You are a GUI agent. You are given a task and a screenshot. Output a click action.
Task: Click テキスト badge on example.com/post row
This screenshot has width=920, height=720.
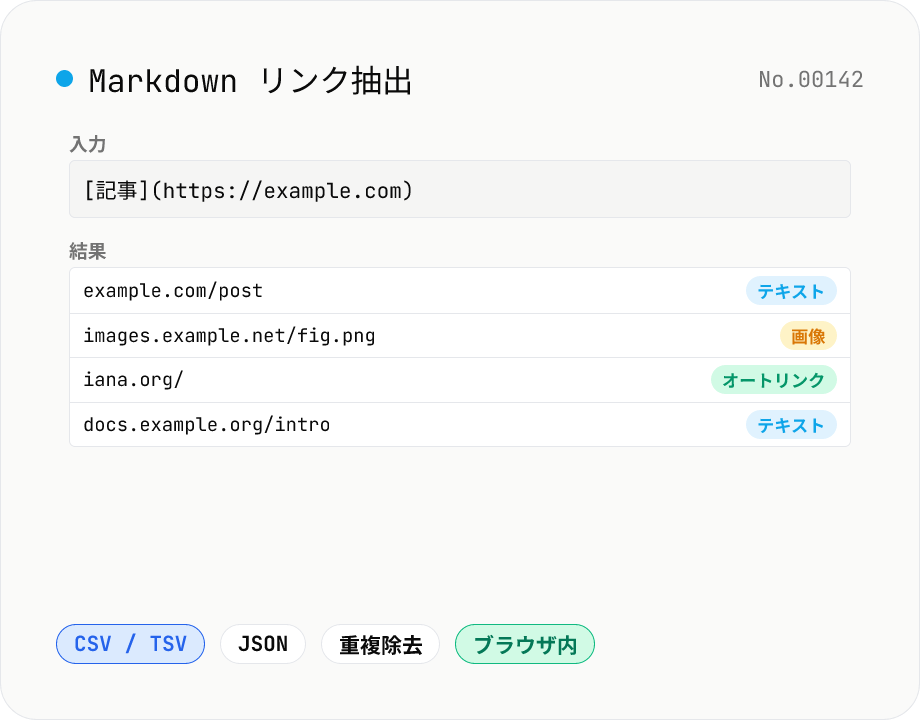pos(791,290)
